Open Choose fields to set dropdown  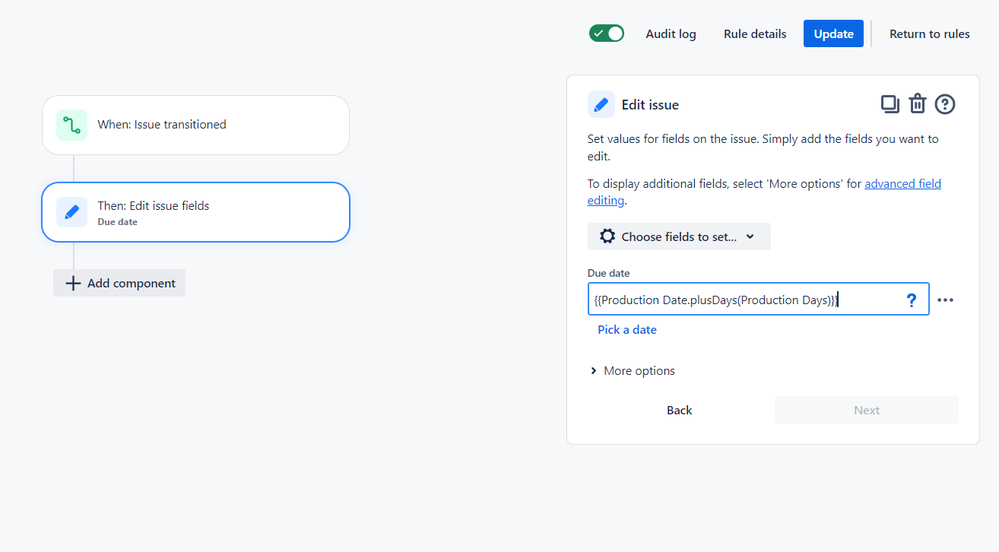679,237
